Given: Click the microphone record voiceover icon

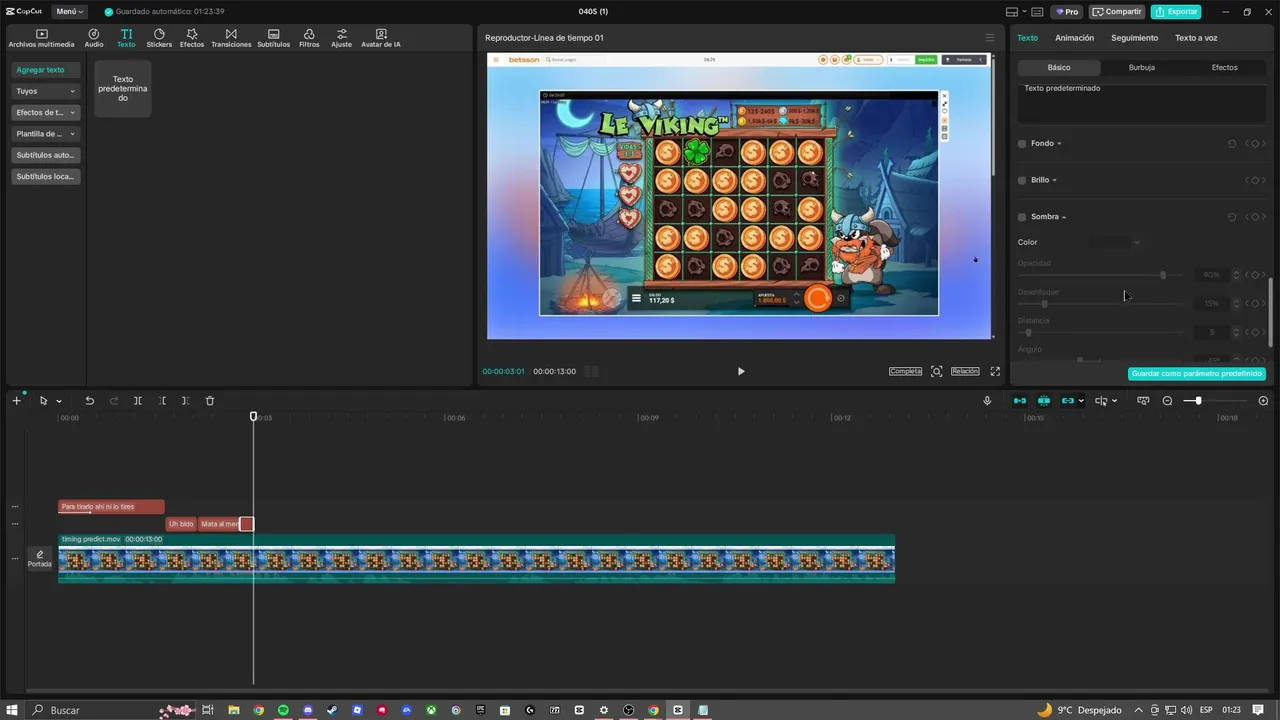Looking at the screenshot, I should (x=987, y=401).
